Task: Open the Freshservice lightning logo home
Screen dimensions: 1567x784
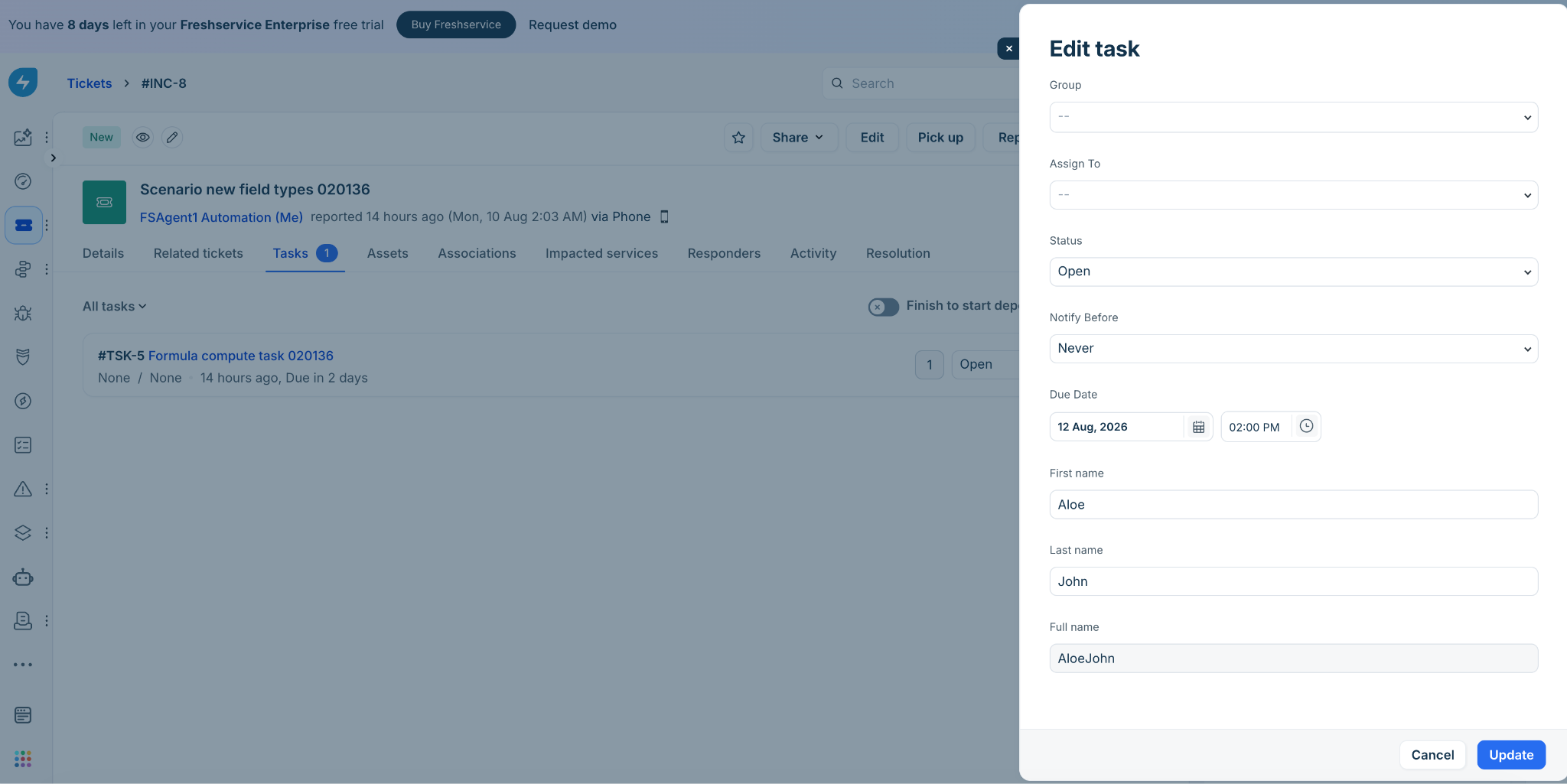Action: [x=23, y=83]
